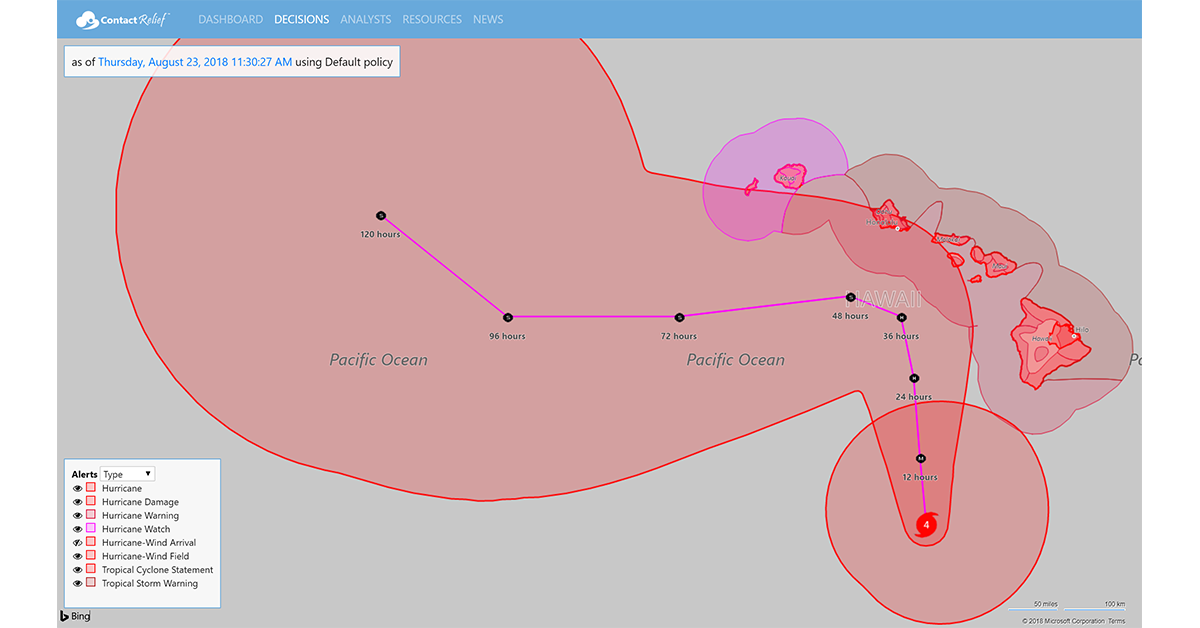This screenshot has width=1200, height=628.
Task: Click the category 4 hurricane icon
Action: [x=927, y=525]
